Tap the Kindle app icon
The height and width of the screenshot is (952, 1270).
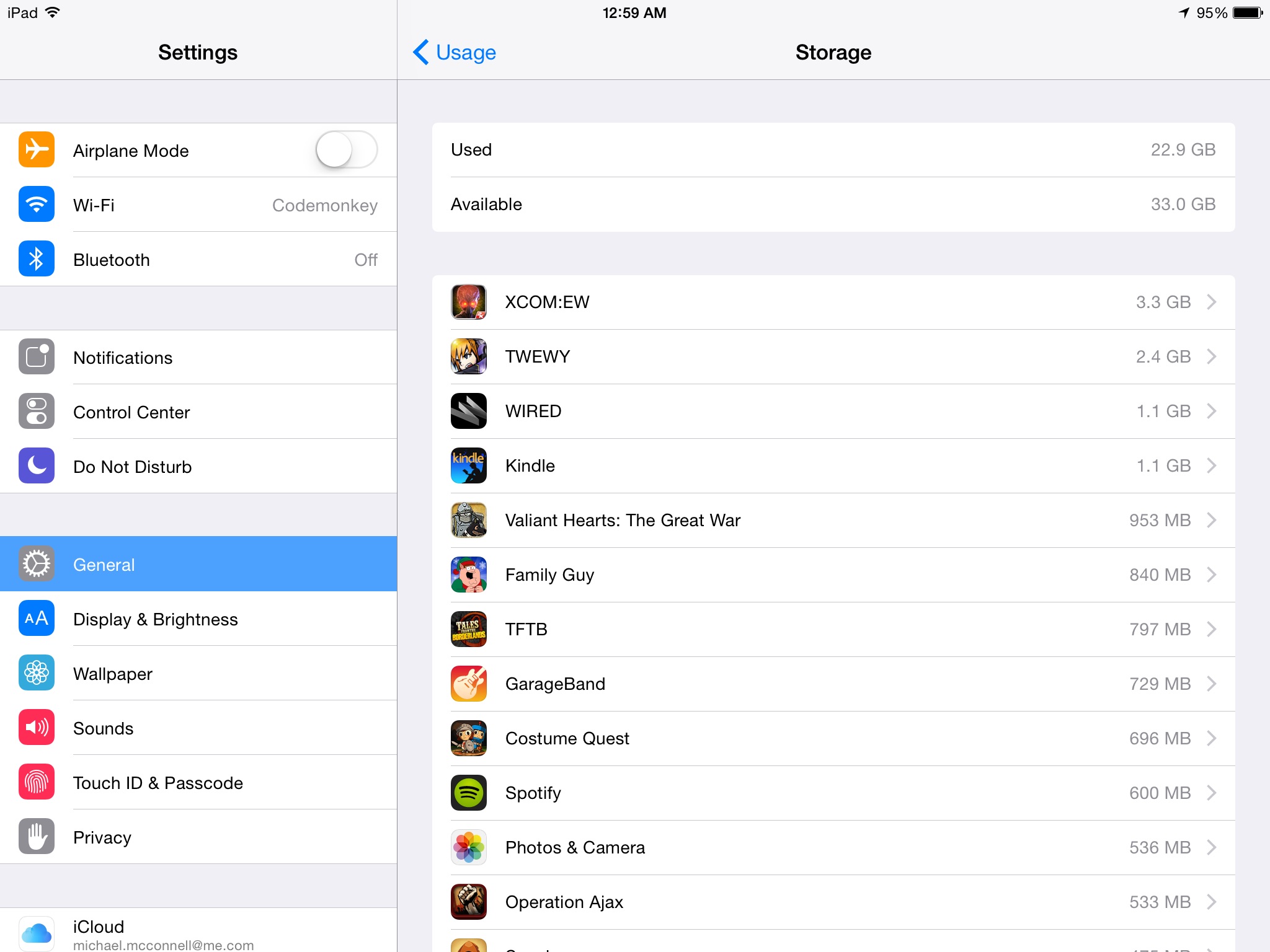(468, 465)
